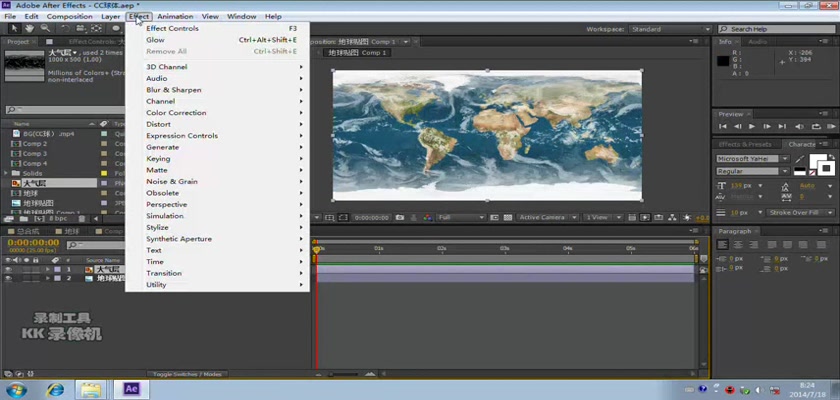This screenshot has height=400, width=840.
Task: Select the Unified Camera tool
Action: pyautogui.click(x=80, y=28)
